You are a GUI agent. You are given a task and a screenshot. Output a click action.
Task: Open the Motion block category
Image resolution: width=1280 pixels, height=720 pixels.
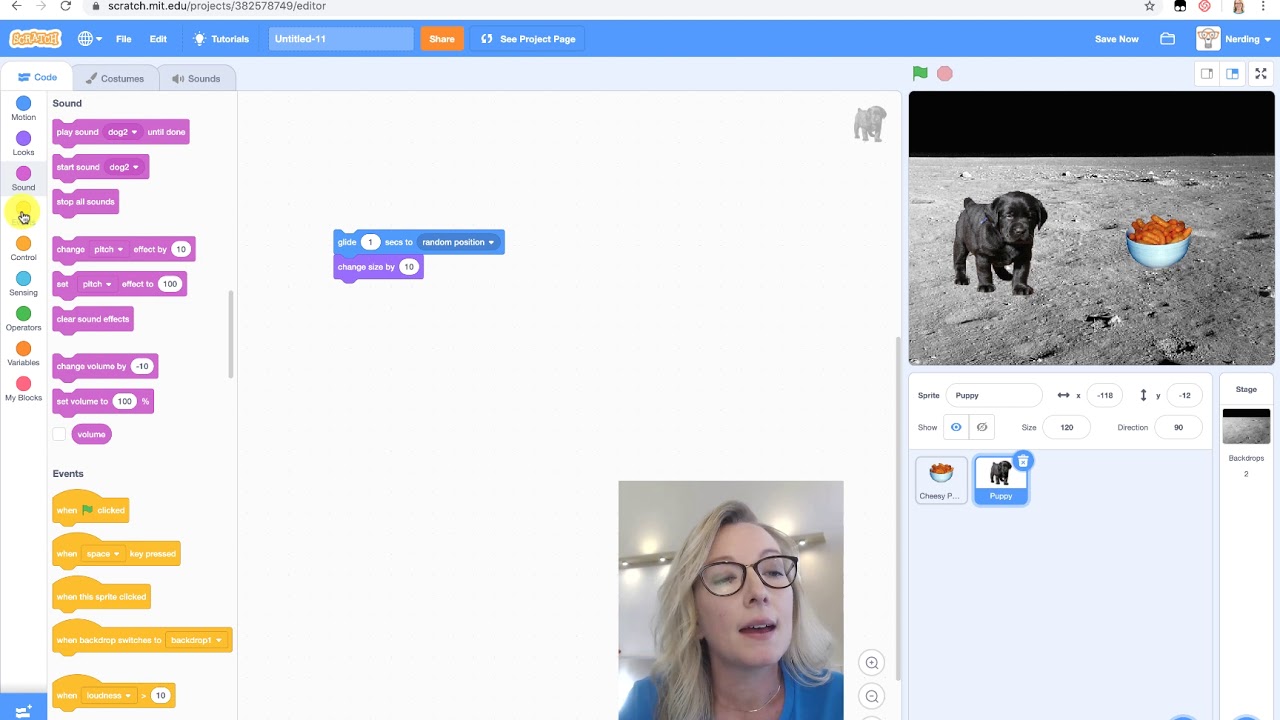point(23,109)
